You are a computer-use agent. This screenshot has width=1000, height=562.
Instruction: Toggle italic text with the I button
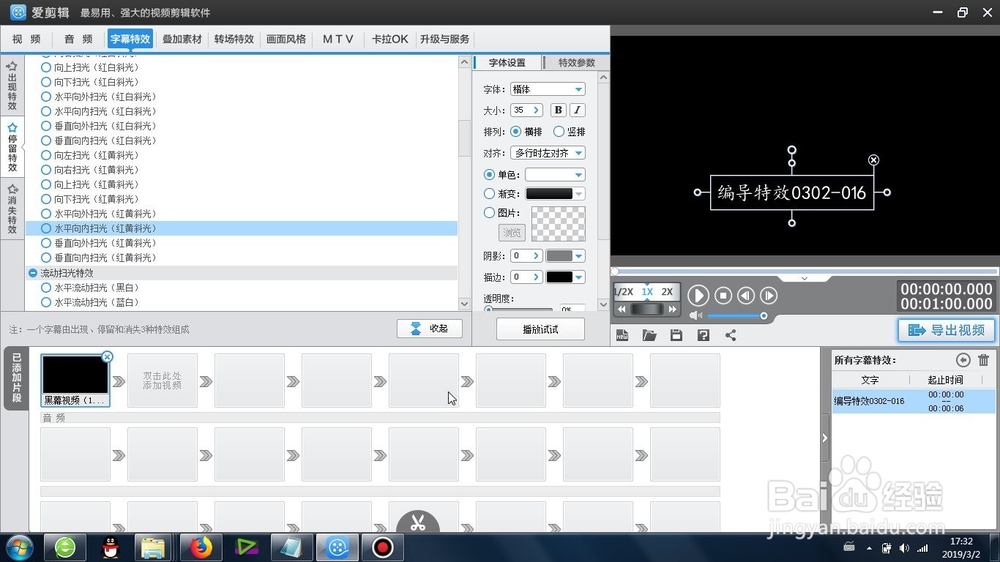(577, 110)
